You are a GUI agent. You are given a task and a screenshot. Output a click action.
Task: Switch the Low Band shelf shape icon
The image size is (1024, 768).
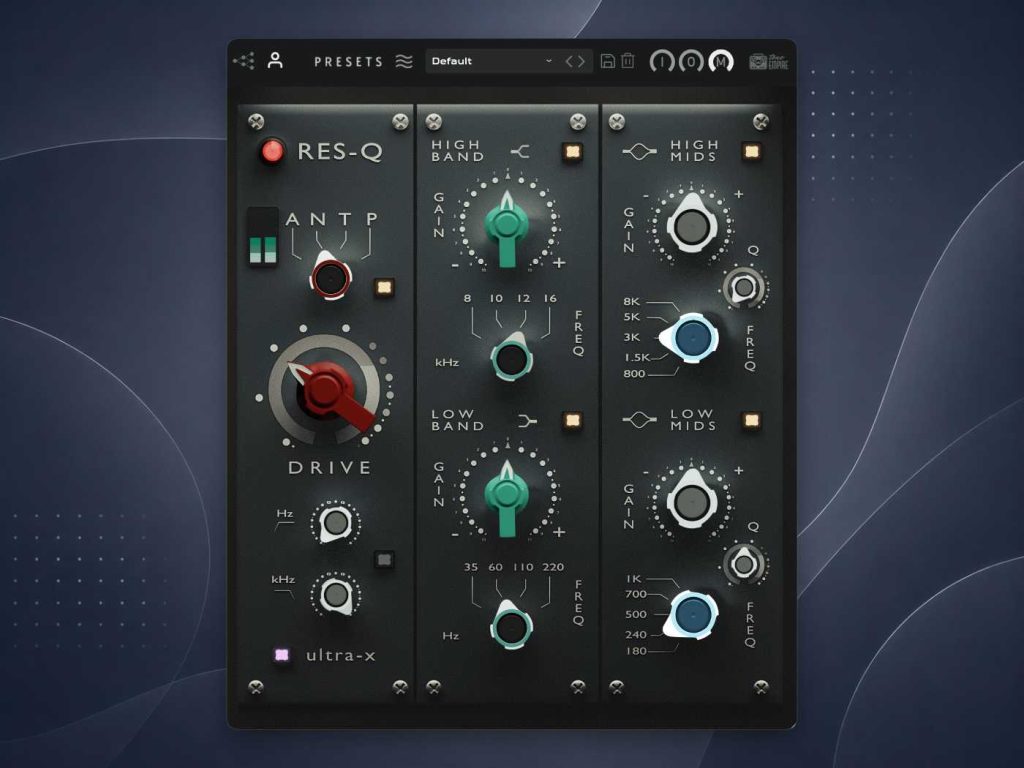tap(526, 421)
